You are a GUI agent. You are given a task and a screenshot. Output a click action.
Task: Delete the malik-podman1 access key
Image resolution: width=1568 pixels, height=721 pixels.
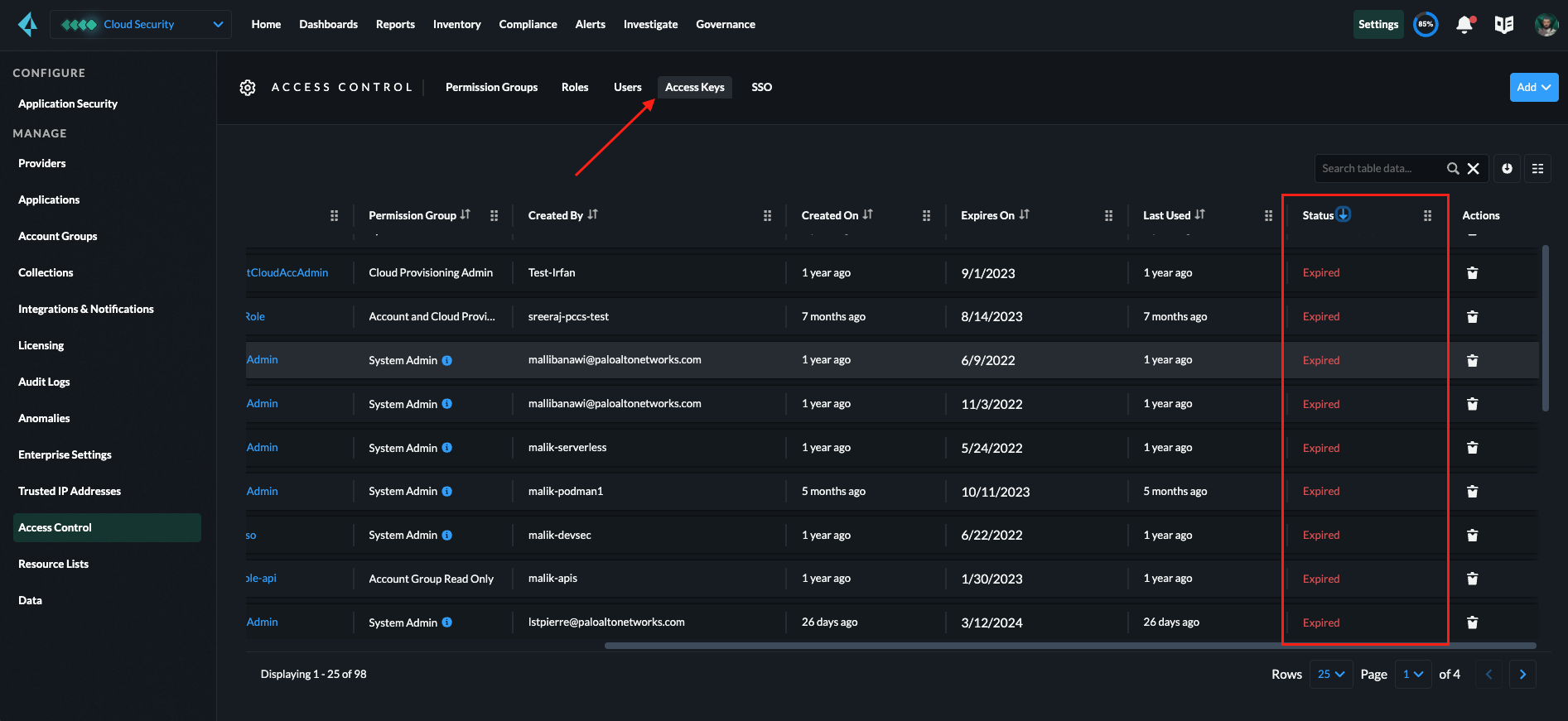tap(1472, 491)
